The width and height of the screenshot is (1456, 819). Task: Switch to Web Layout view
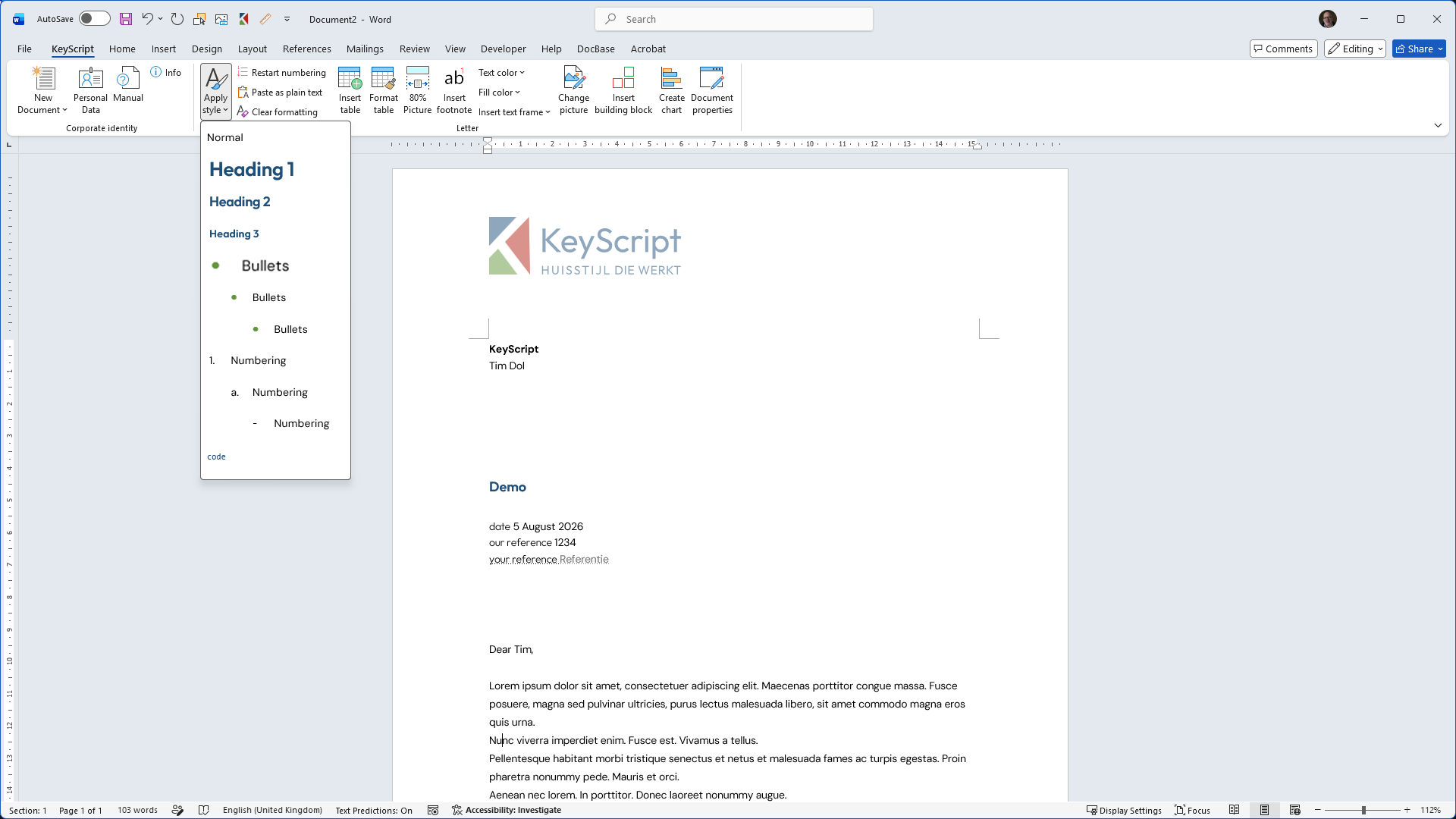click(x=1295, y=810)
